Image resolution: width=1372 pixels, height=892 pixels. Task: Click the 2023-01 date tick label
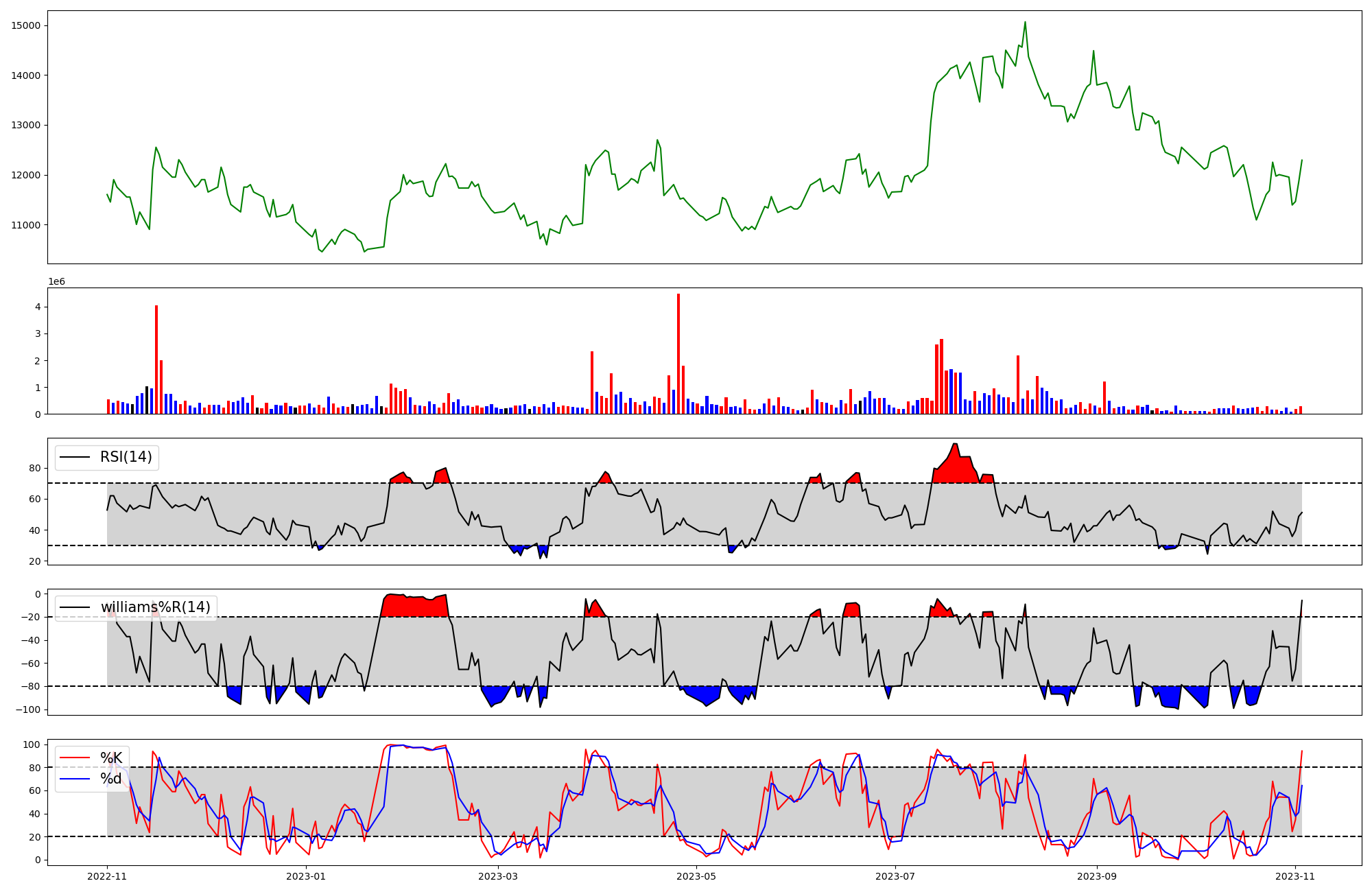pyautogui.click(x=305, y=876)
